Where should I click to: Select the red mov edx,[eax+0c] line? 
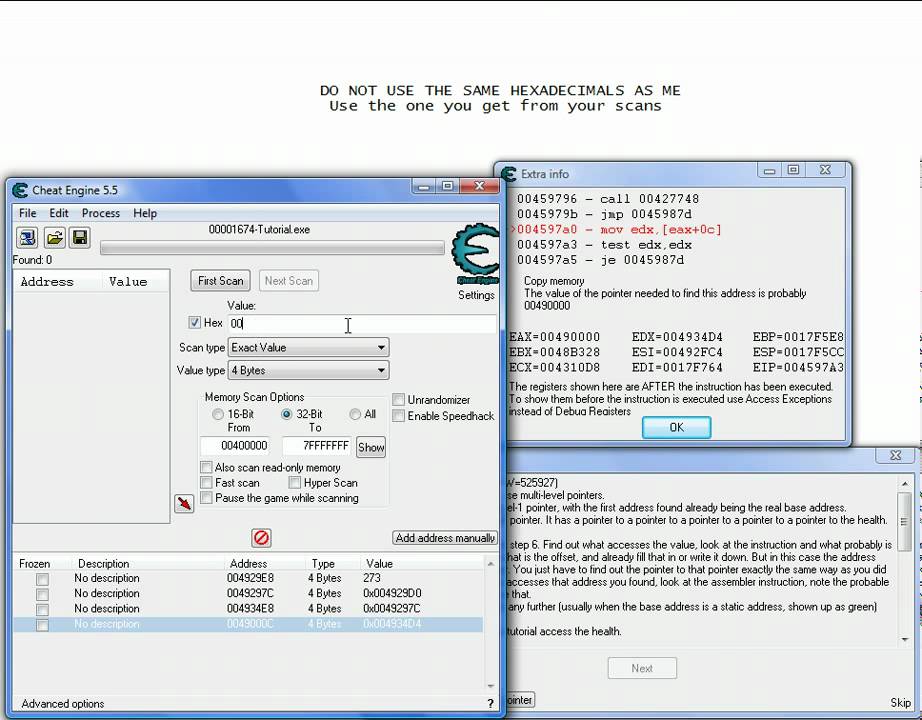tap(619, 229)
